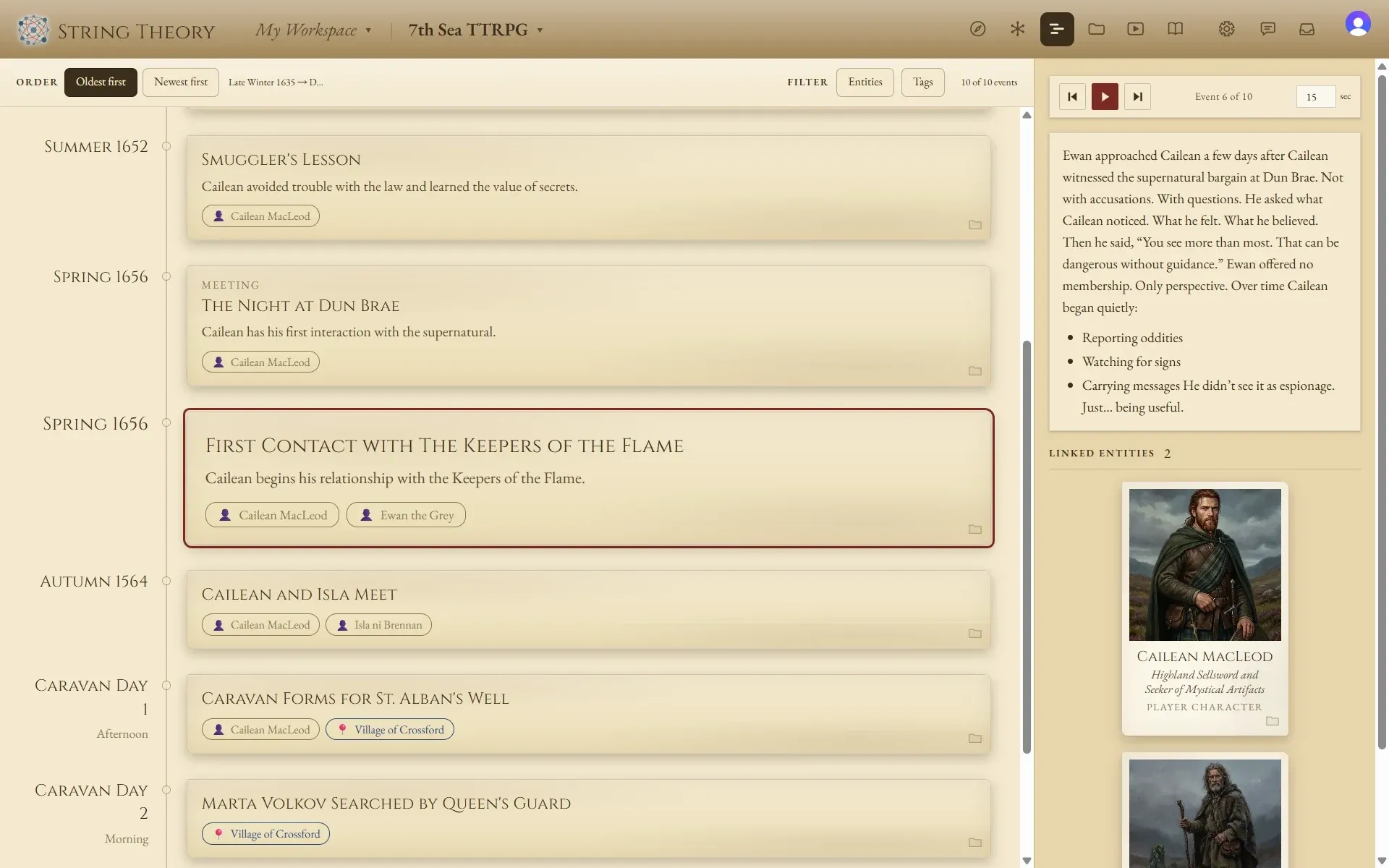Screen dimensions: 1389x868
Task: Click Village of Crossford tag in Marta Volkov card
Action: pos(266,834)
